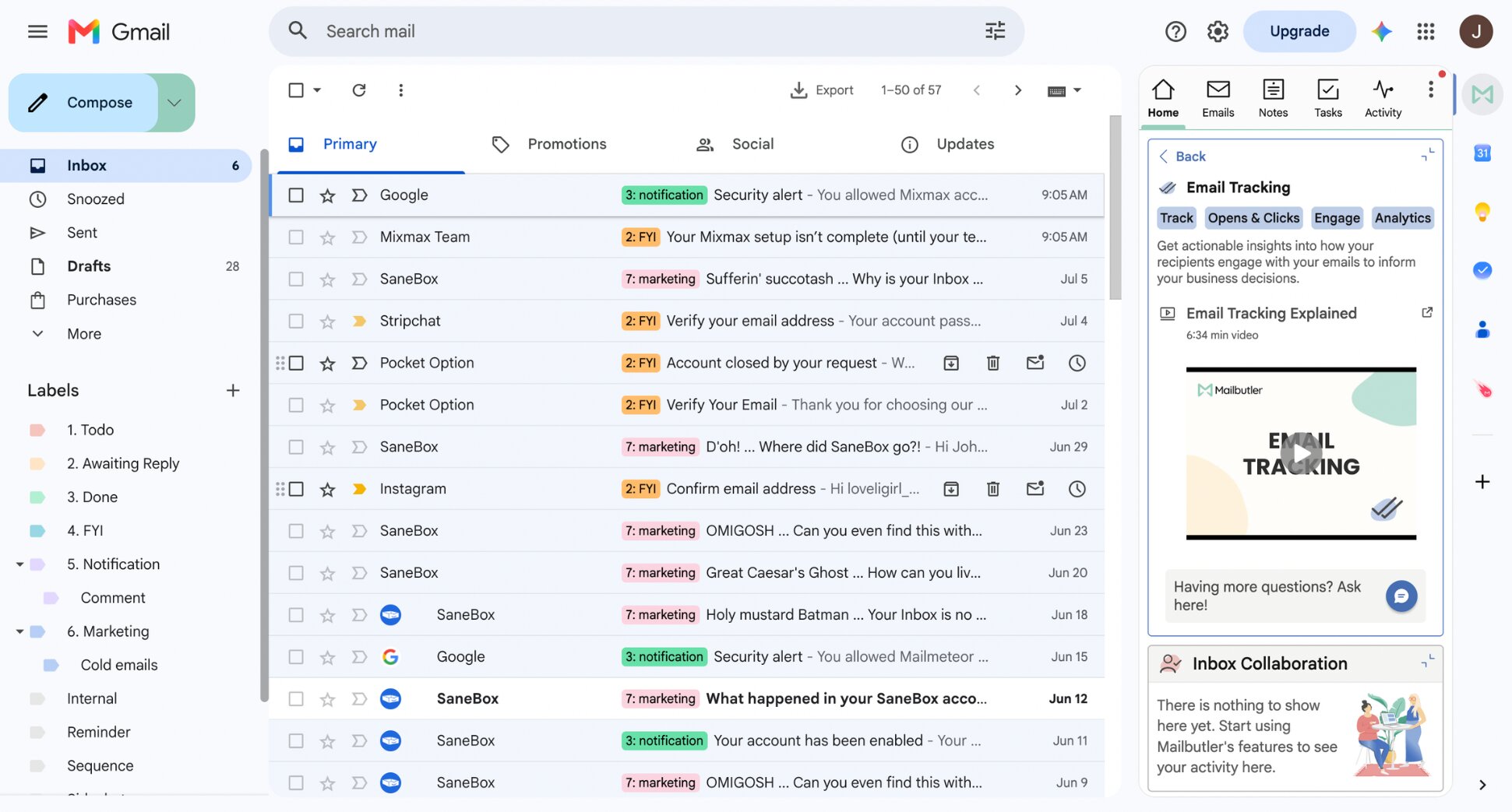The image size is (1512, 812).
Task: Click the Opens & Clicks tag
Action: pyautogui.click(x=1253, y=218)
